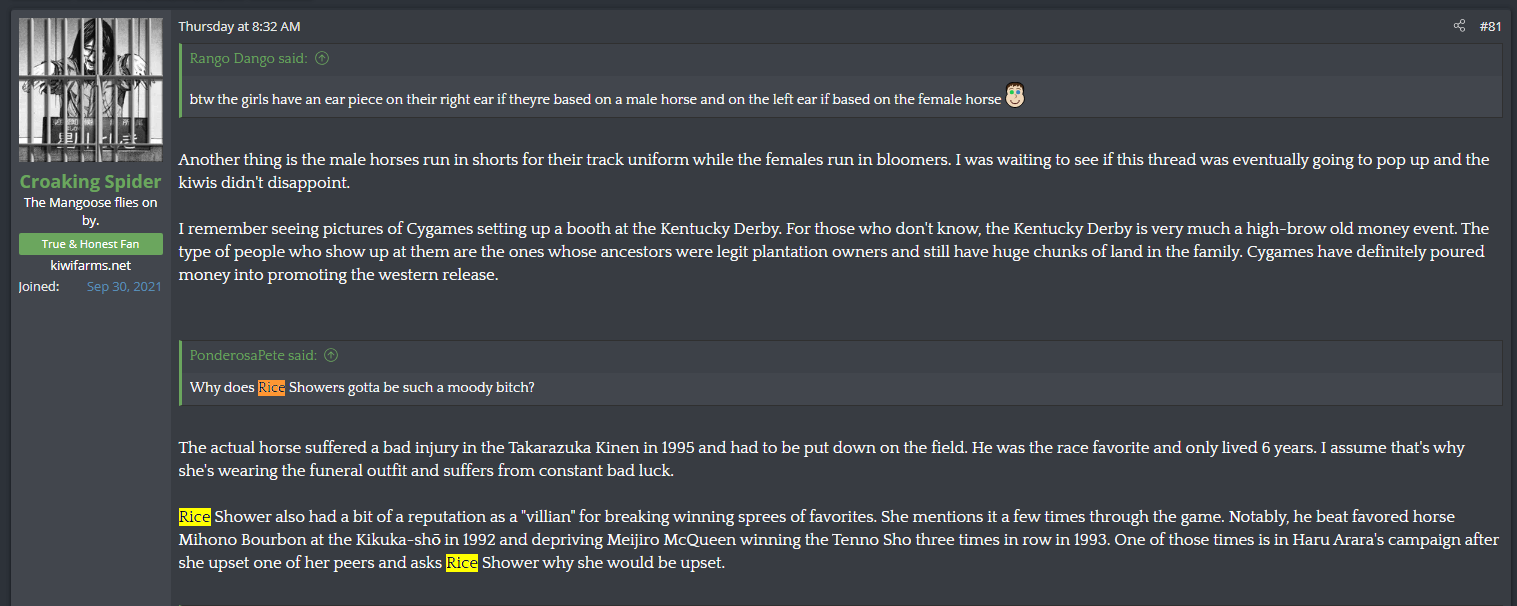Click yellow highlighted Rice starting the last paragraph
Viewport: 1517px width, 606px height.
pos(194,516)
